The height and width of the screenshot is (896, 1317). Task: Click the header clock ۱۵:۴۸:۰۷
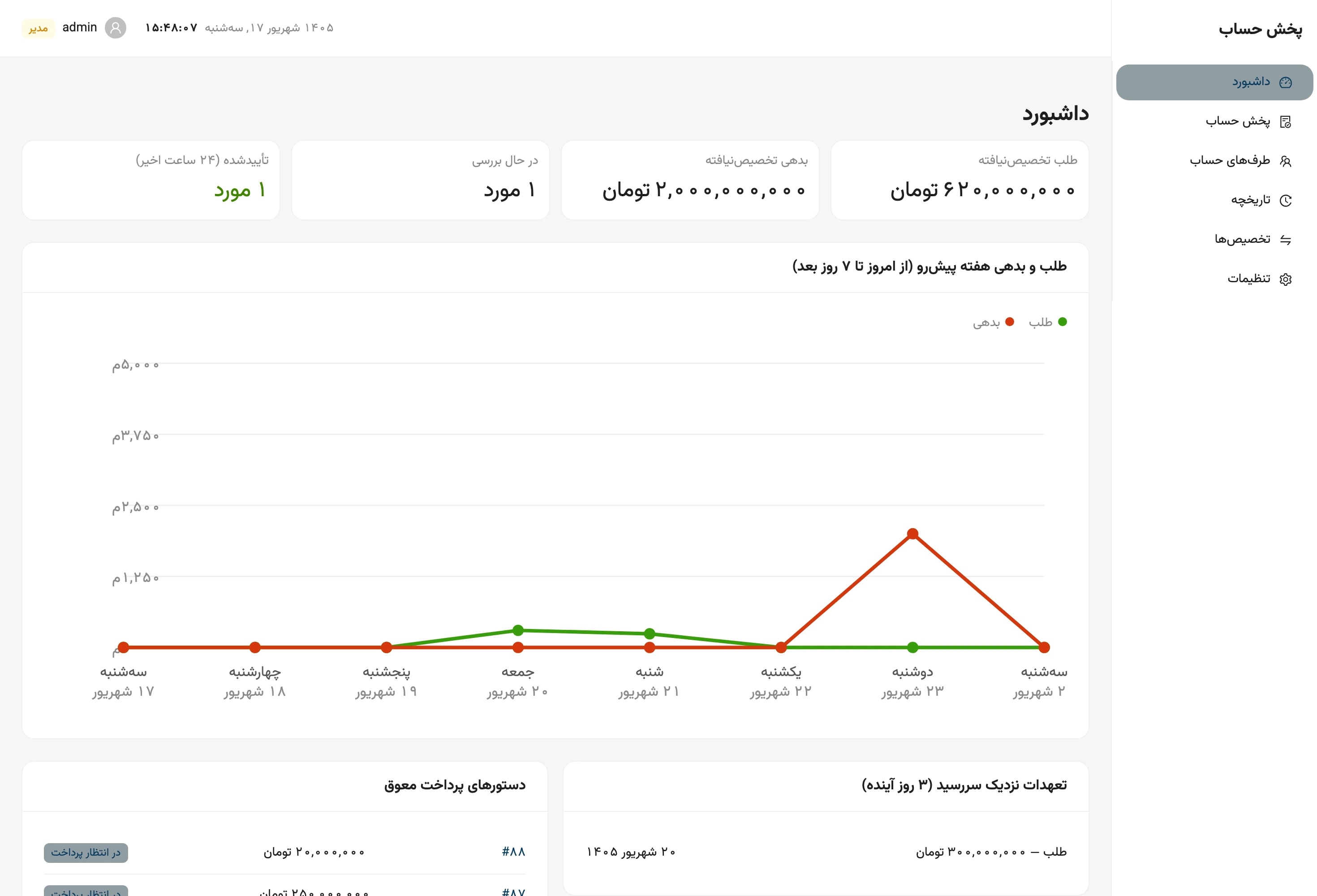(171, 28)
